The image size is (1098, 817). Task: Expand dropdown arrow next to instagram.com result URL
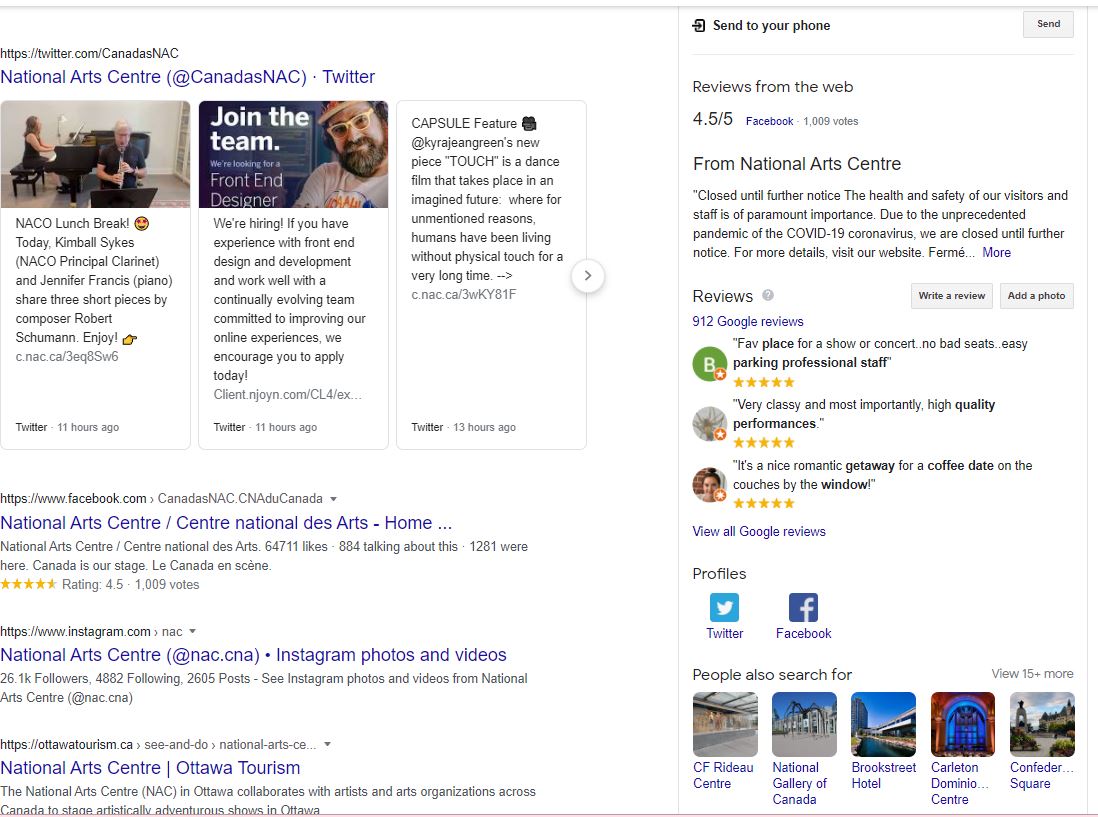193,631
